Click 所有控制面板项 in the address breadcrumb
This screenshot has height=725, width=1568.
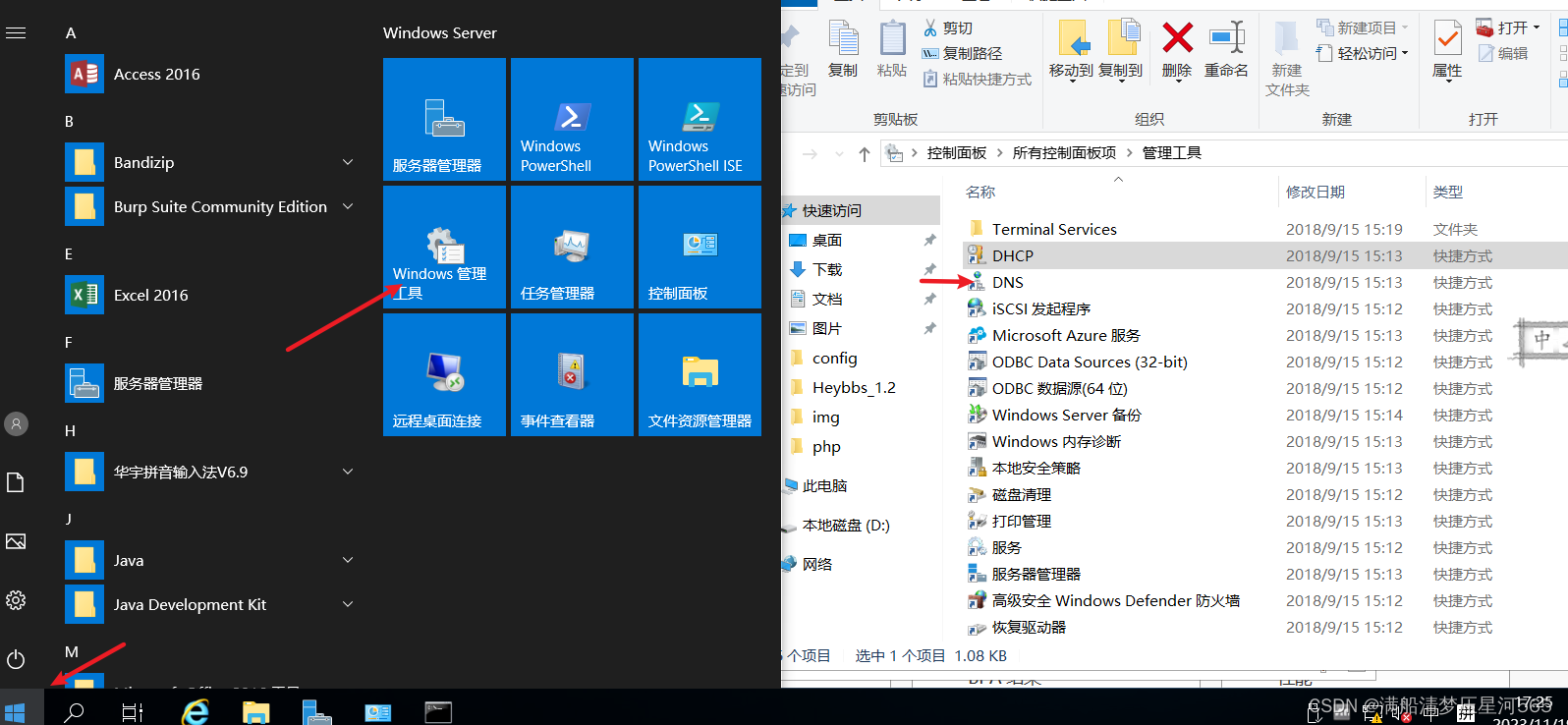(1065, 152)
